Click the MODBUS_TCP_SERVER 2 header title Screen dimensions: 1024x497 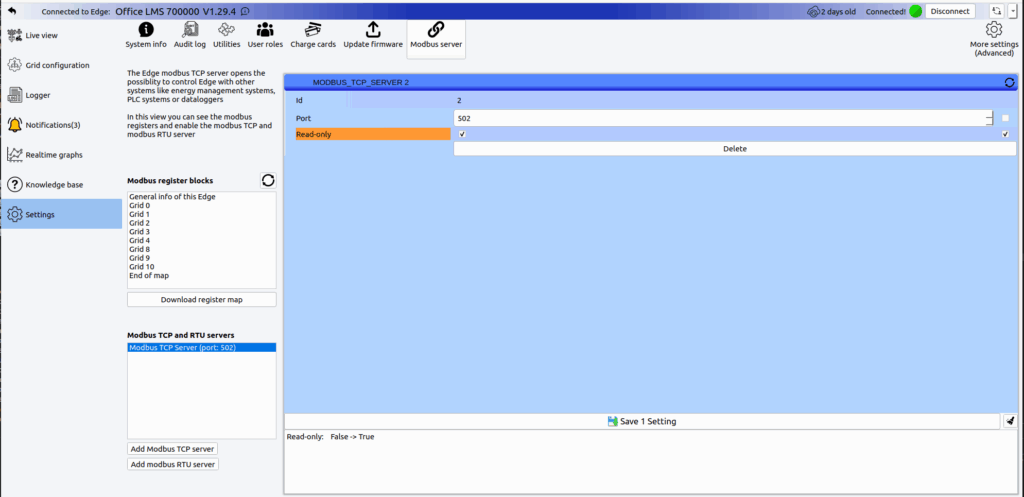(x=360, y=82)
